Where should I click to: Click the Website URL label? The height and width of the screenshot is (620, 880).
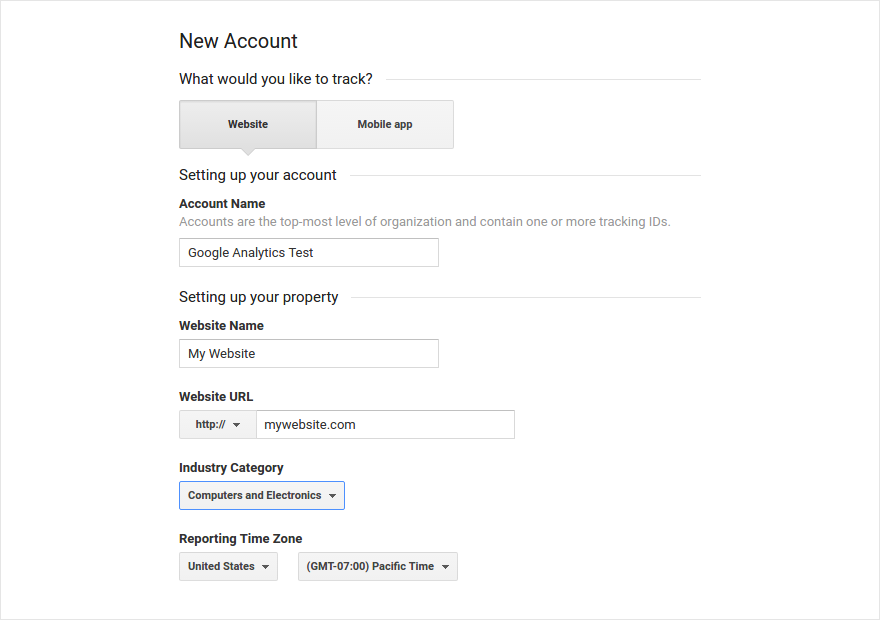[216, 397]
